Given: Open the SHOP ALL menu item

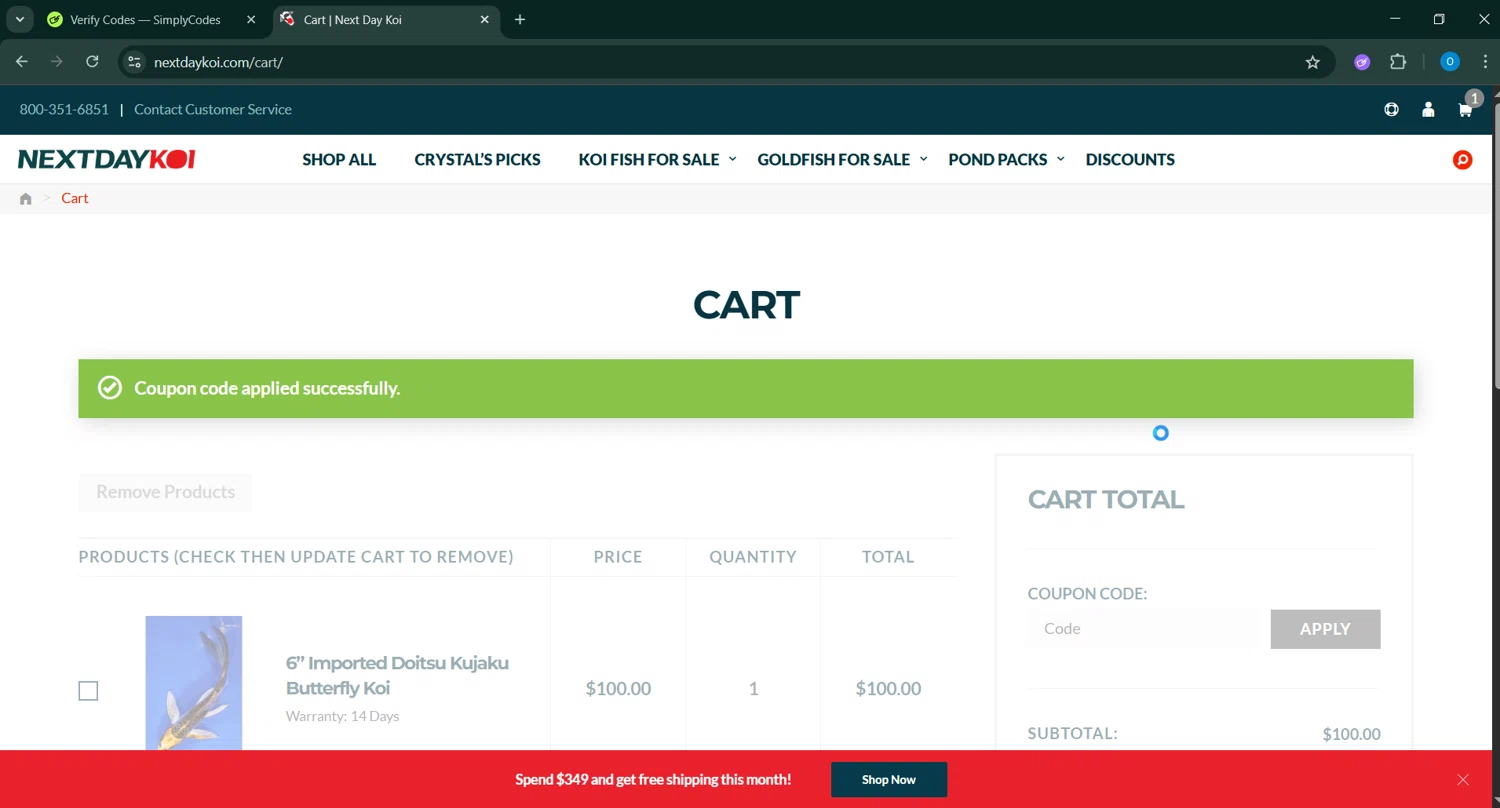Looking at the screenshot, I should 339,159.
